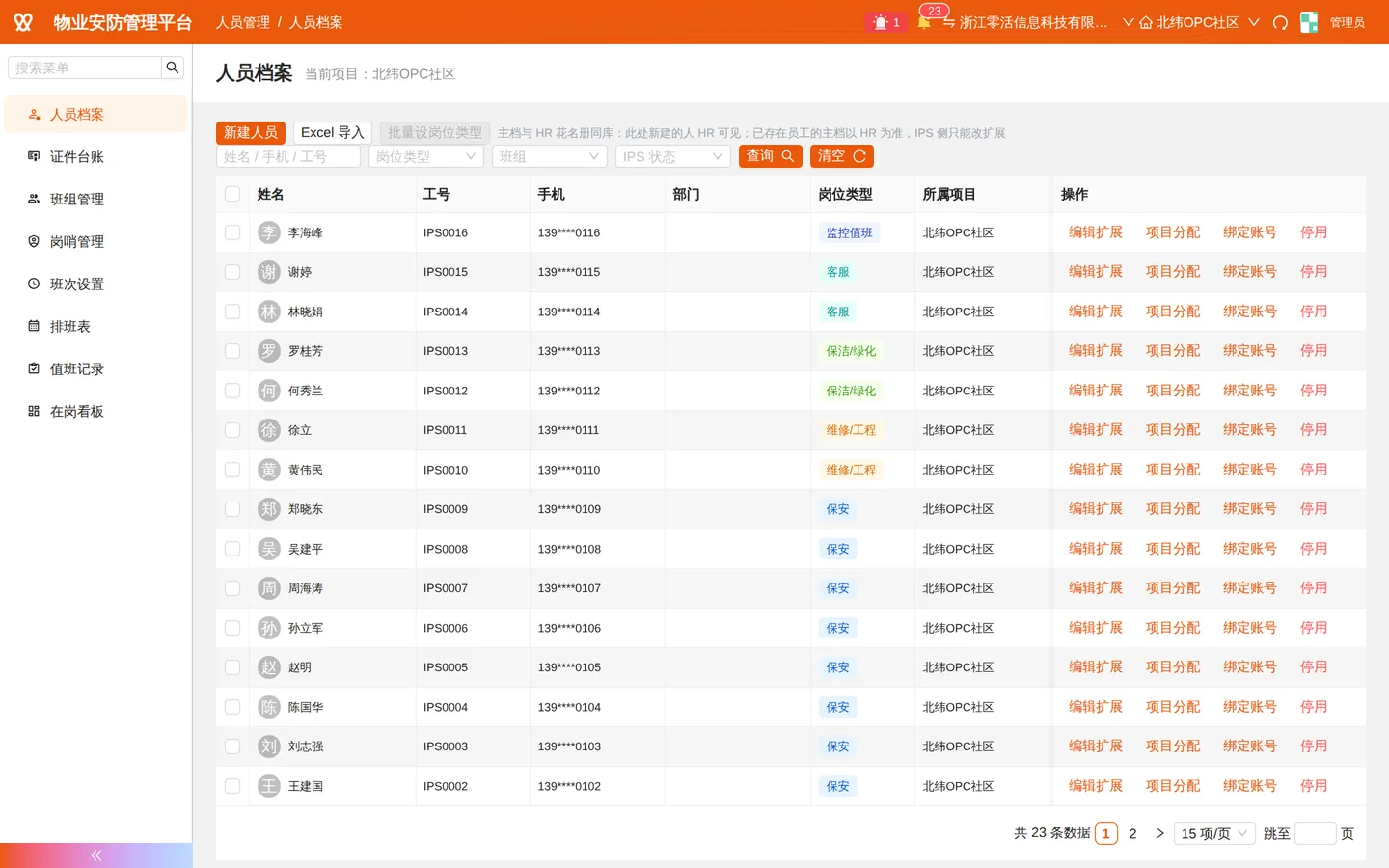Open the 岗位类型 filter dropdown
Screen dimensions: 1389x868
click(x=426, y=156)
